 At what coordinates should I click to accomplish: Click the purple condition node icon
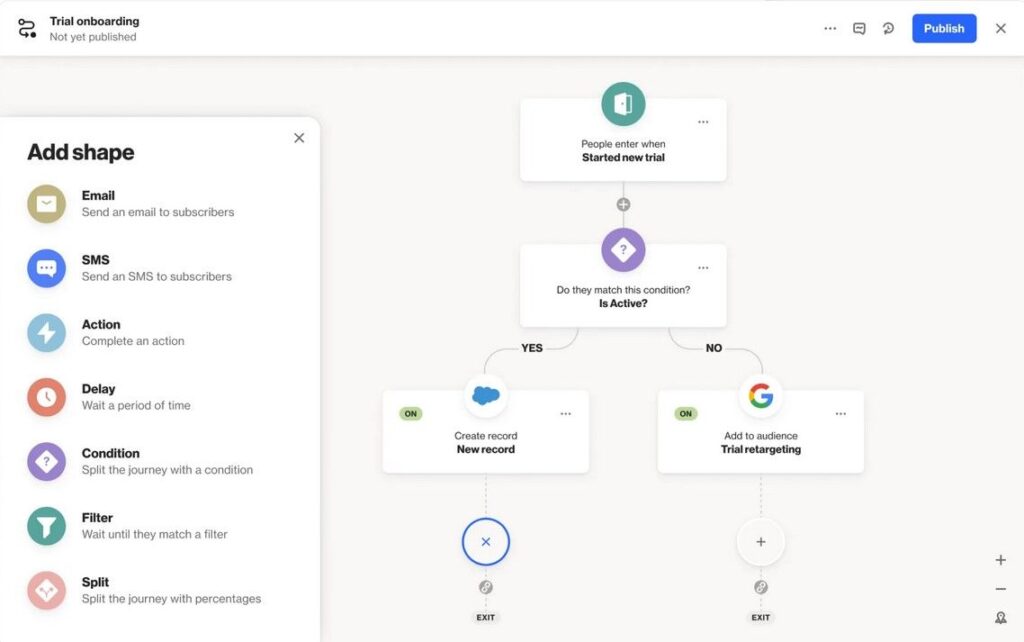(623, 249)
